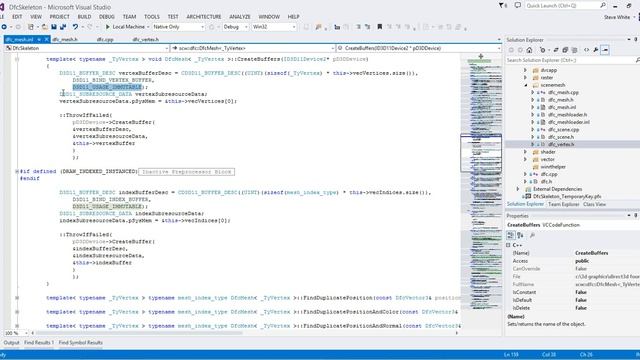Click the Undo arrow icon
The image size is (640, 360).
(x=75, y=27)
